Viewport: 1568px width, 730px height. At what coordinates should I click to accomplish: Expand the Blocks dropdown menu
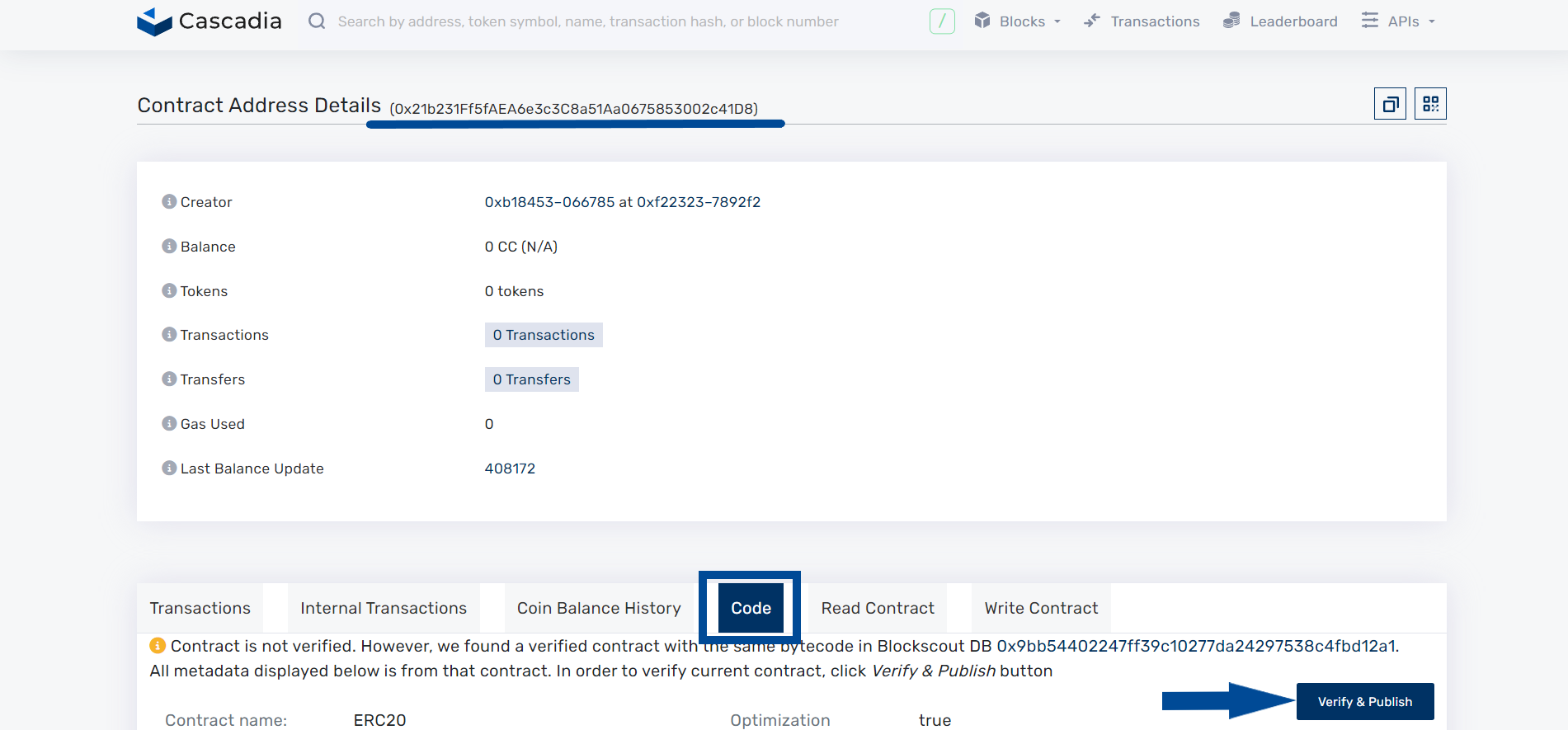click(x=1018, y=21)
